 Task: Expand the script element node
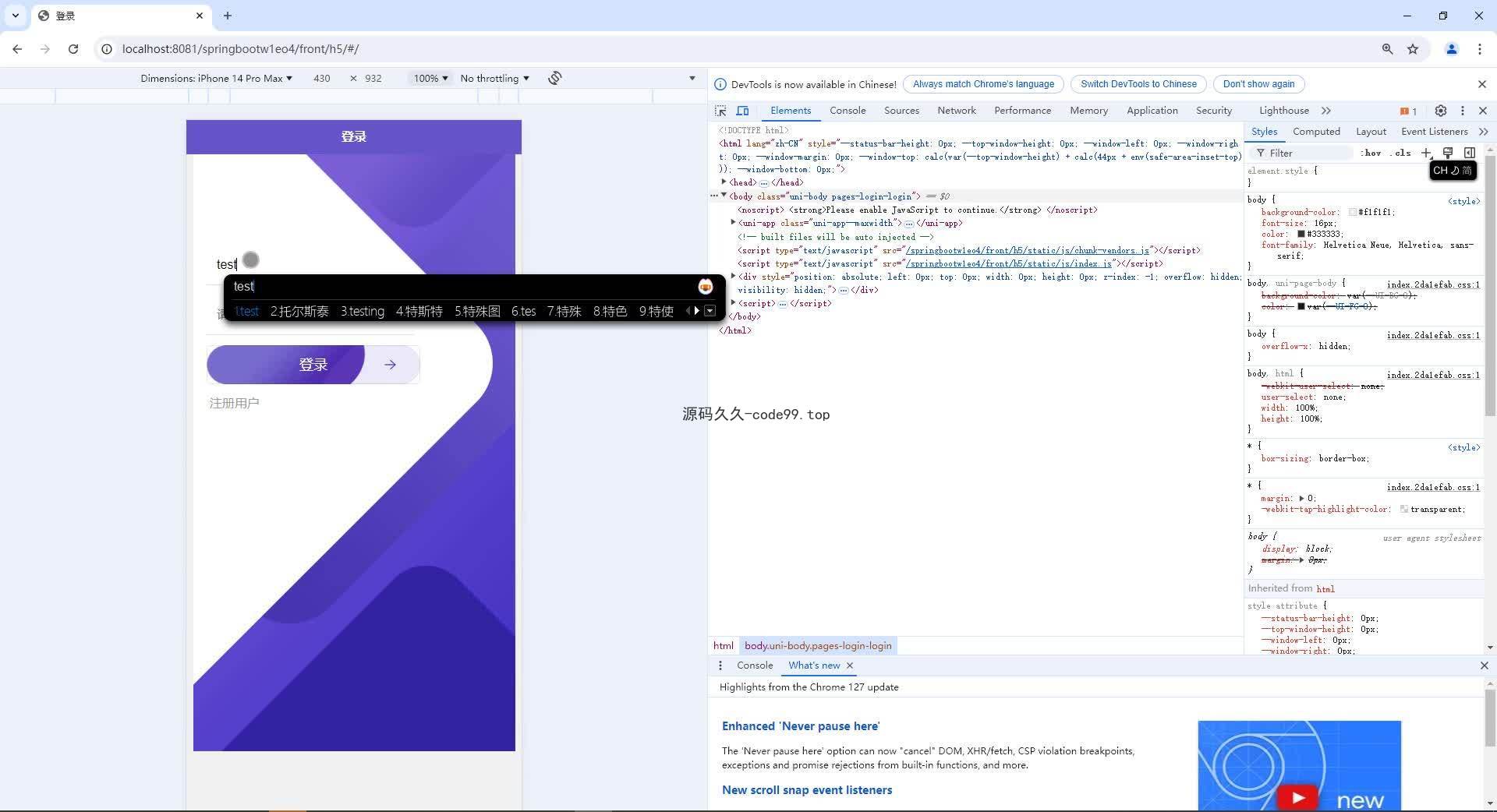[x=733, y=302]
